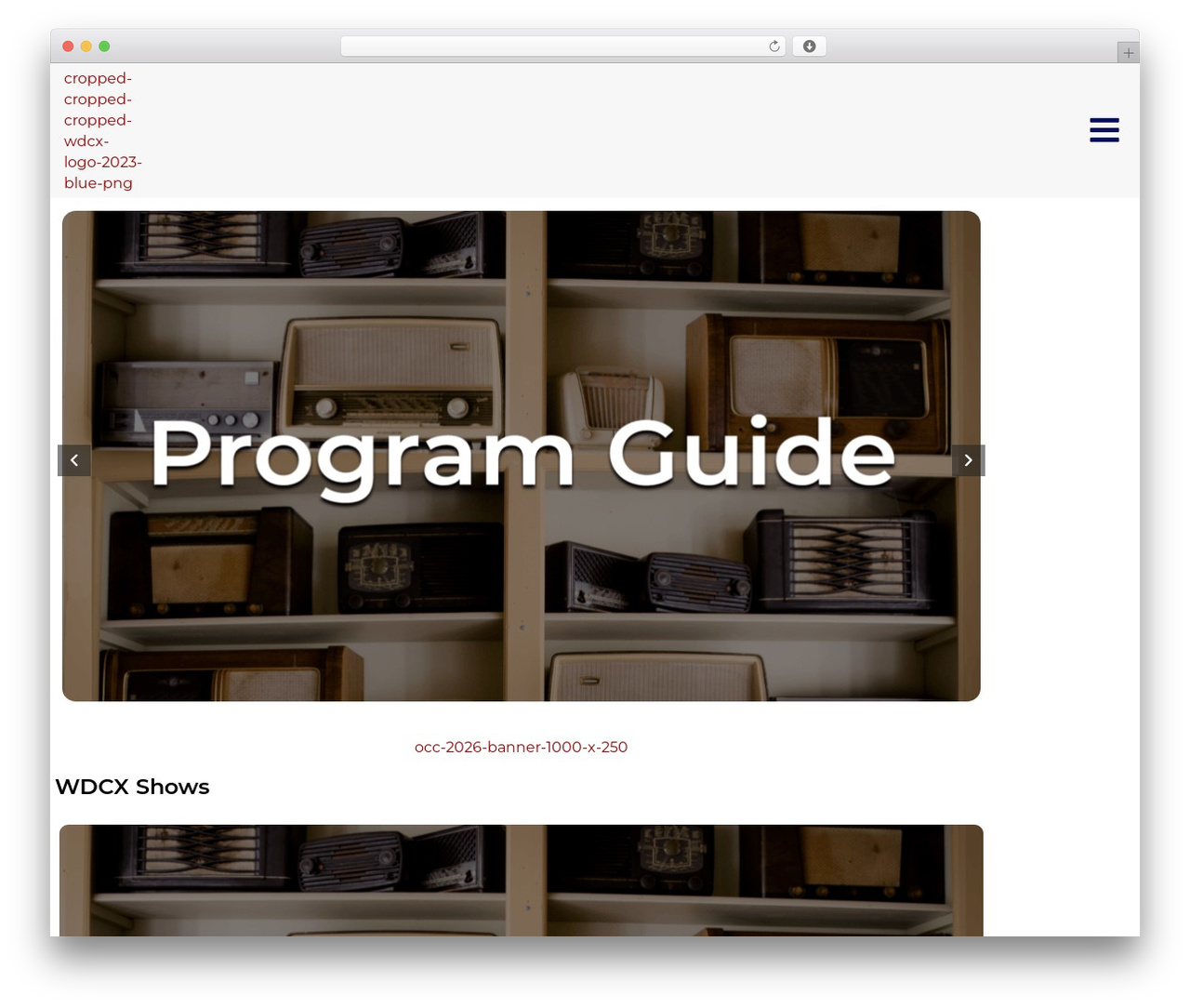Select the WDCX Shows heading
1190x1008 pixels.
click(132, 787)
